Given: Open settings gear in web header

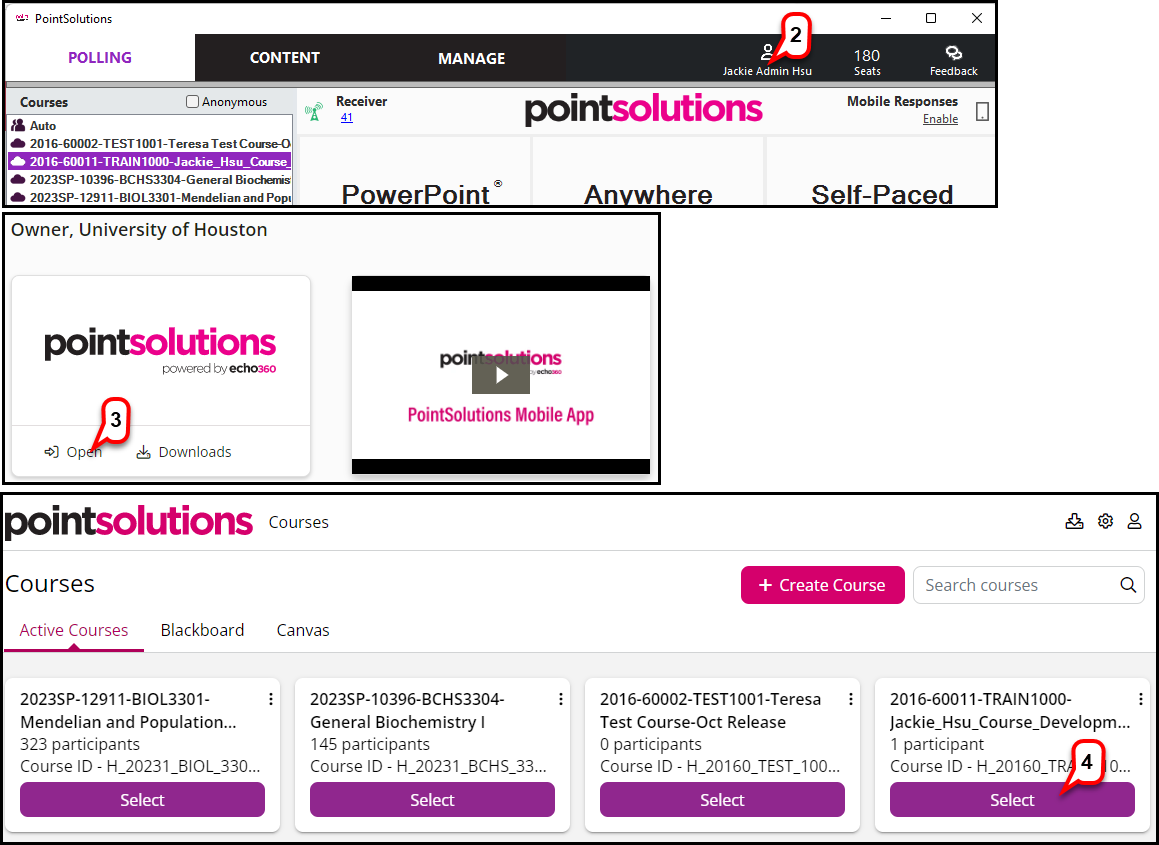Looking at the screenshot, I should [x=1105, y=521].
